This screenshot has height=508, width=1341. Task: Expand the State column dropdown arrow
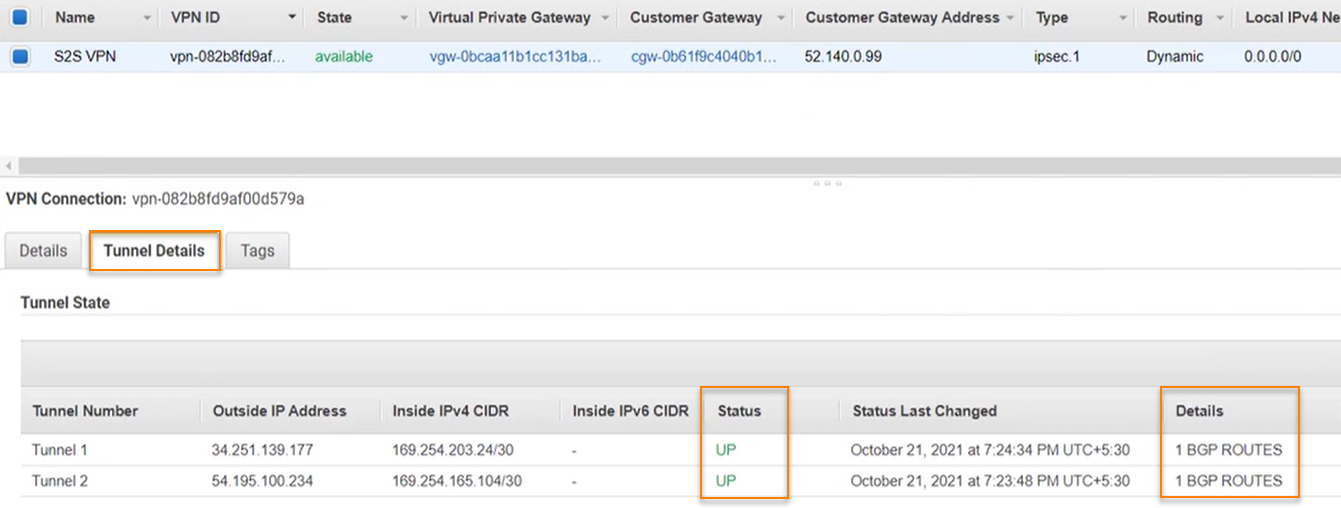tap(404, 18)
